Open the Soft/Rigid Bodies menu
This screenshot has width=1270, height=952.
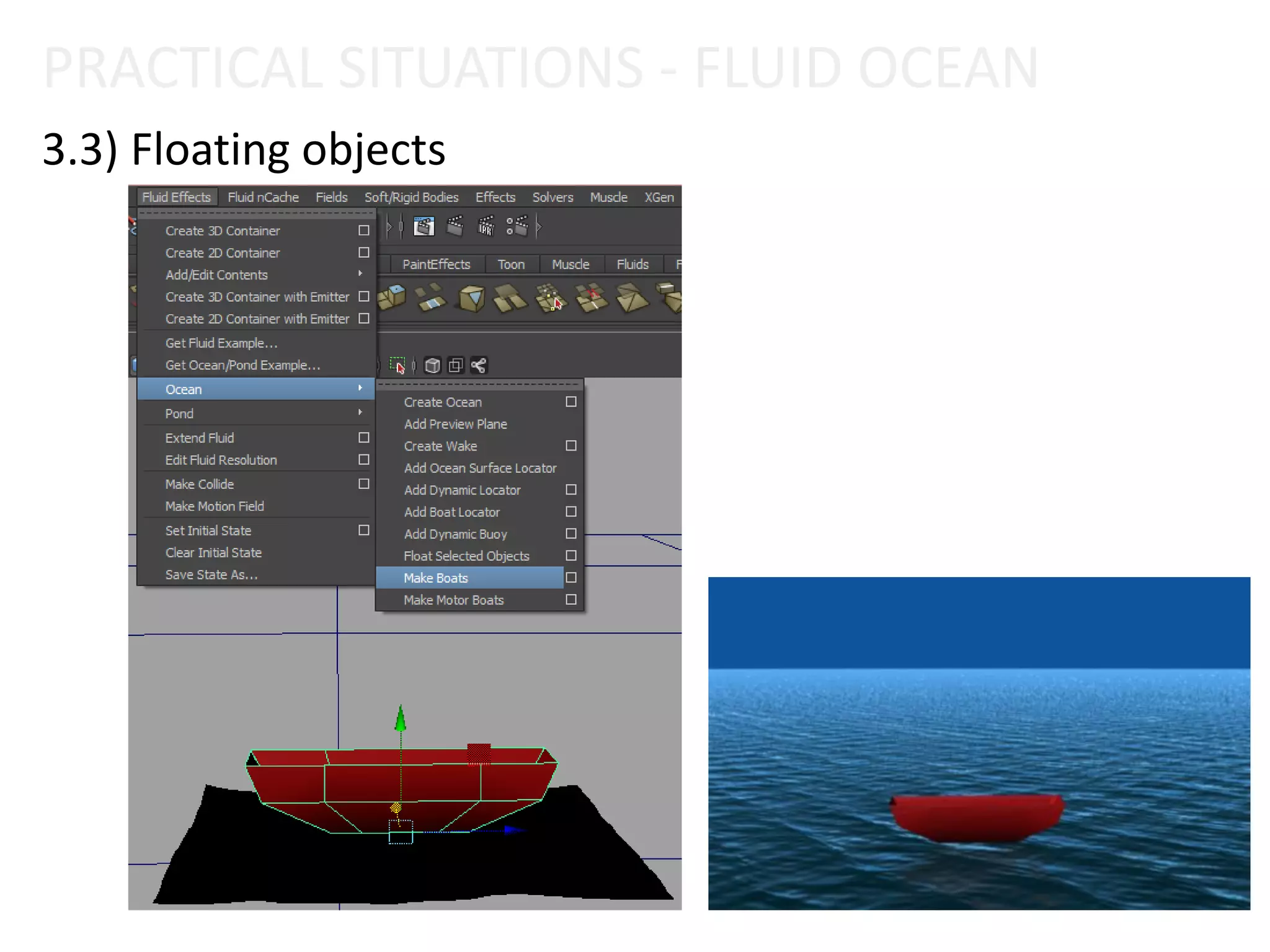(412, 197)
